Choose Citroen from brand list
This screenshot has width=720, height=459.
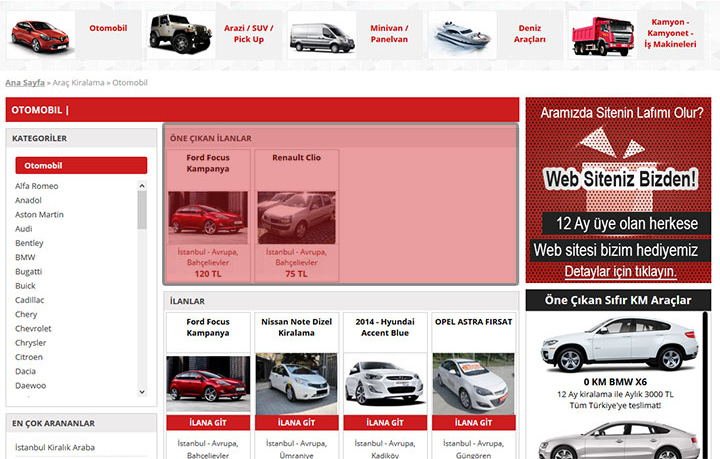coord(28,357)
